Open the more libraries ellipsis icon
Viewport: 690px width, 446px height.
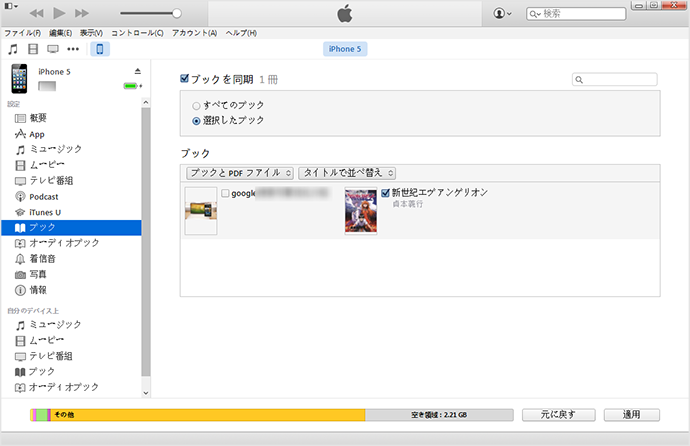pyautogui.click(x=73, y=49)
